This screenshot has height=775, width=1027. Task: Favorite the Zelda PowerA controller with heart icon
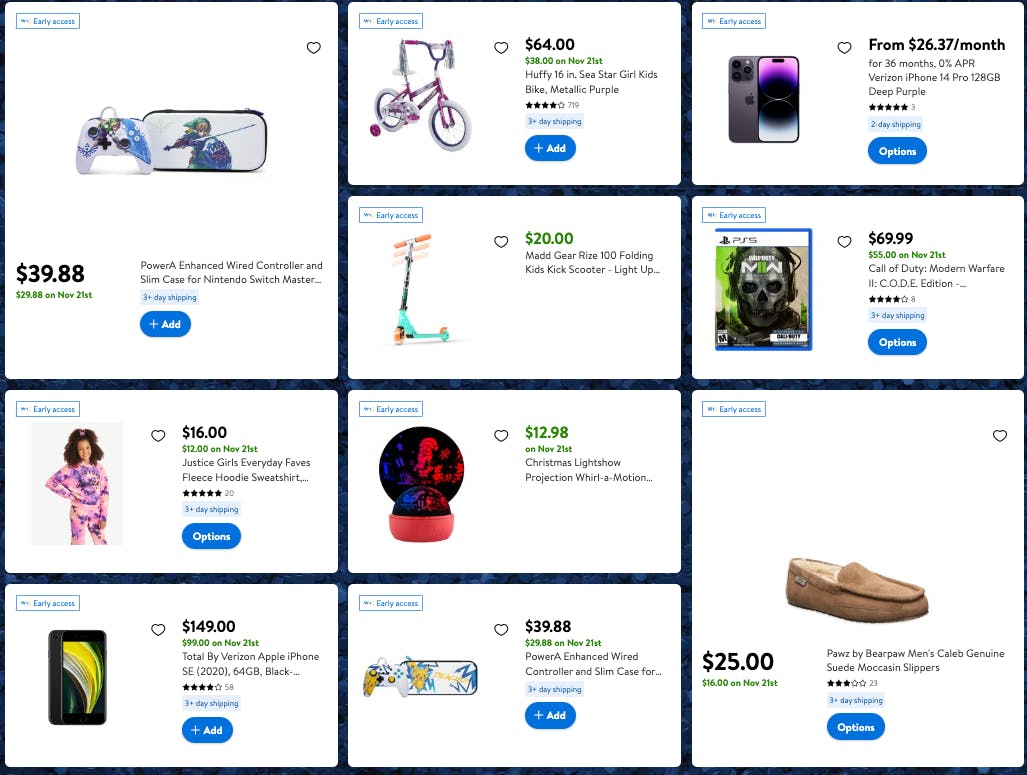(314, 48)
